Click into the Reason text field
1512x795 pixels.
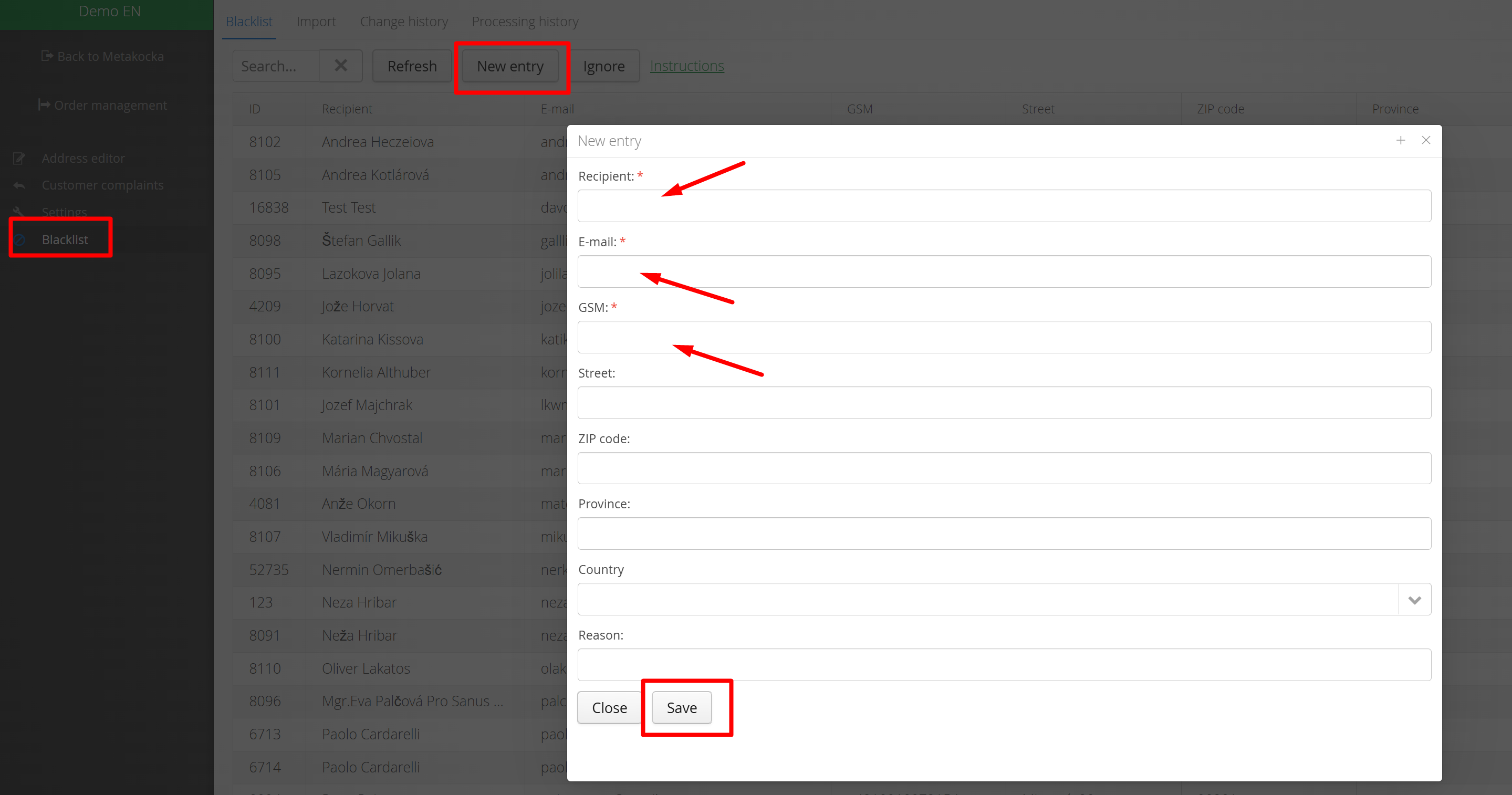[x=1004, y=665]
